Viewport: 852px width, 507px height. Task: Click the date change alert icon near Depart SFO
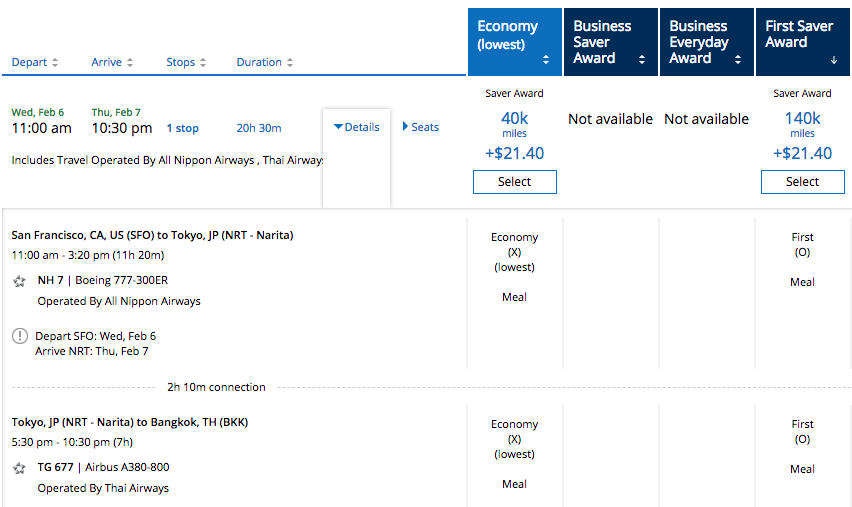pyautogui.click(x=20, y=336)
